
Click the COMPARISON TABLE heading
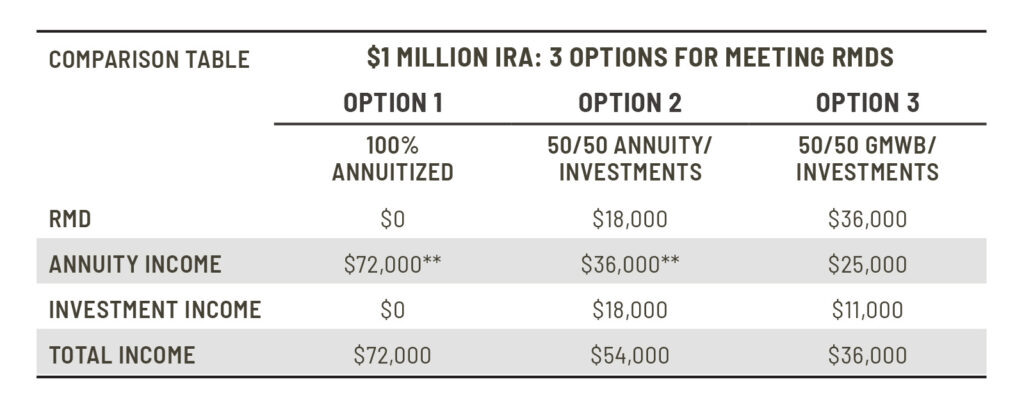coord(149,59)
